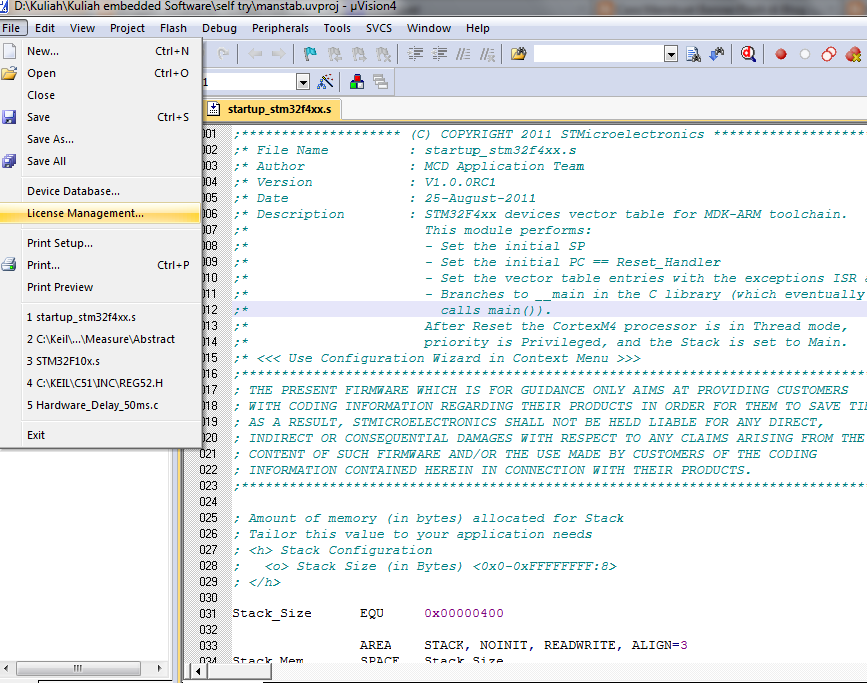Open the View menu
This screenshot has height=683, width=867.
[82, 28]
